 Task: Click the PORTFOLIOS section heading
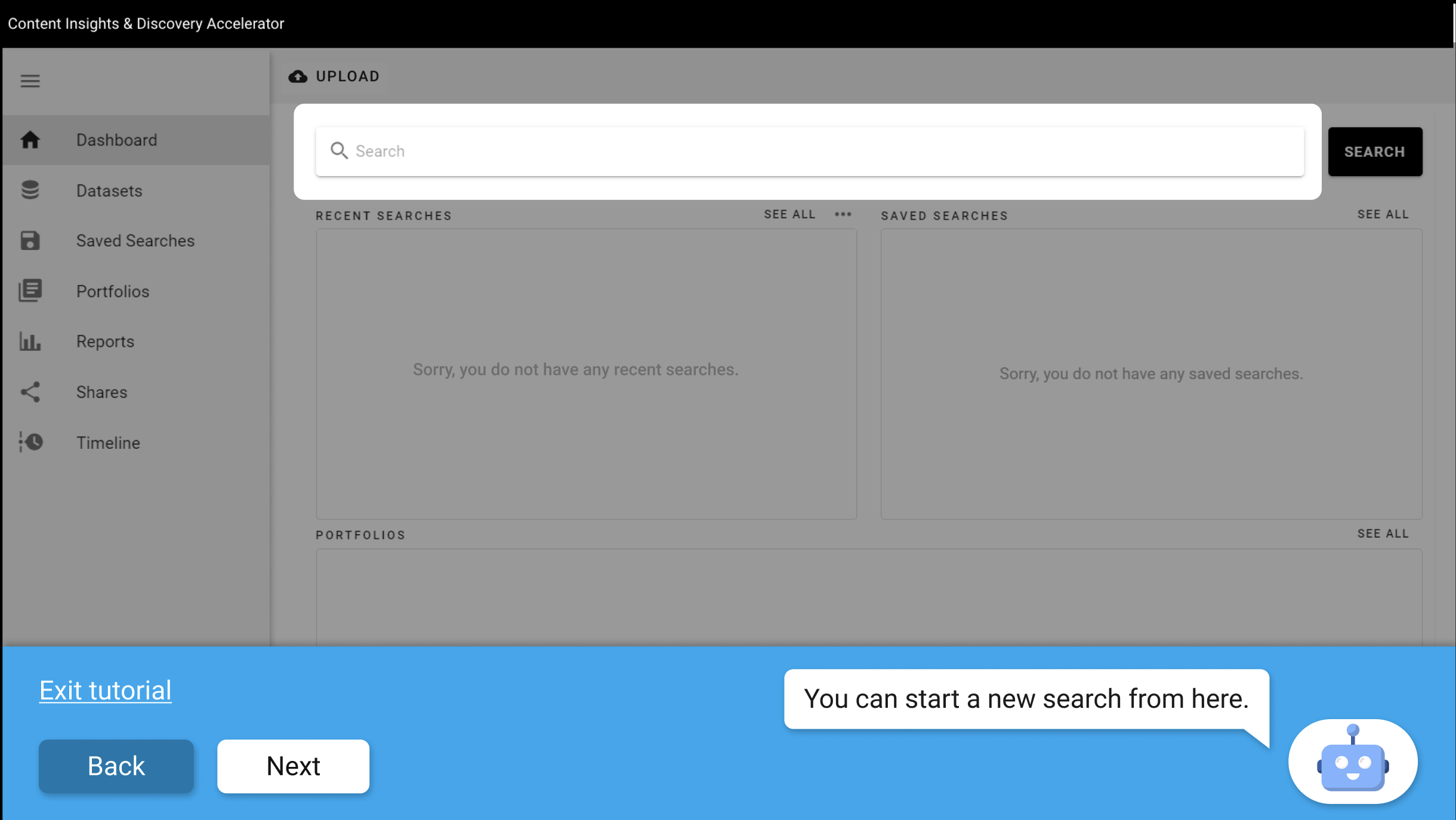tap(360, 535)
